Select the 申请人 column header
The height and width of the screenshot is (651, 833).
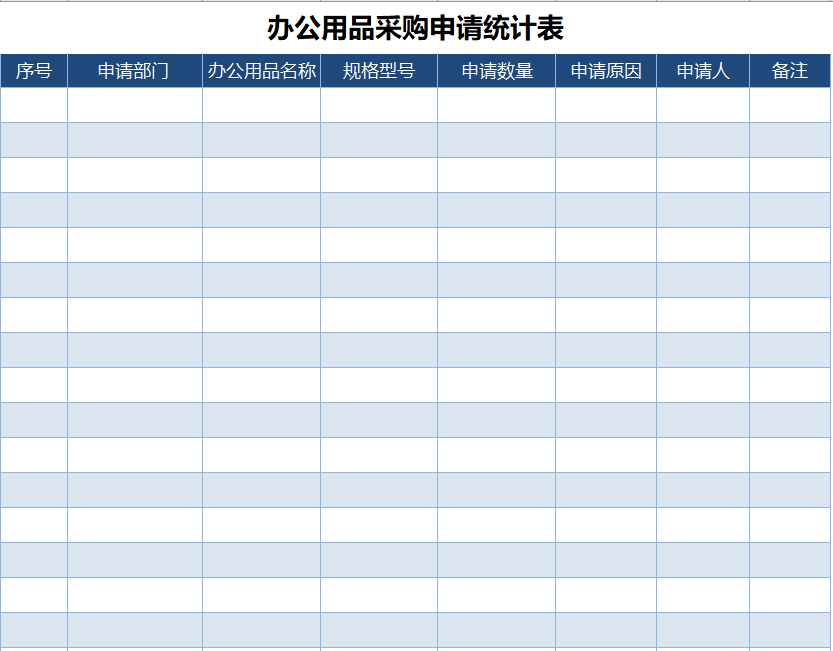pos(701,71)
